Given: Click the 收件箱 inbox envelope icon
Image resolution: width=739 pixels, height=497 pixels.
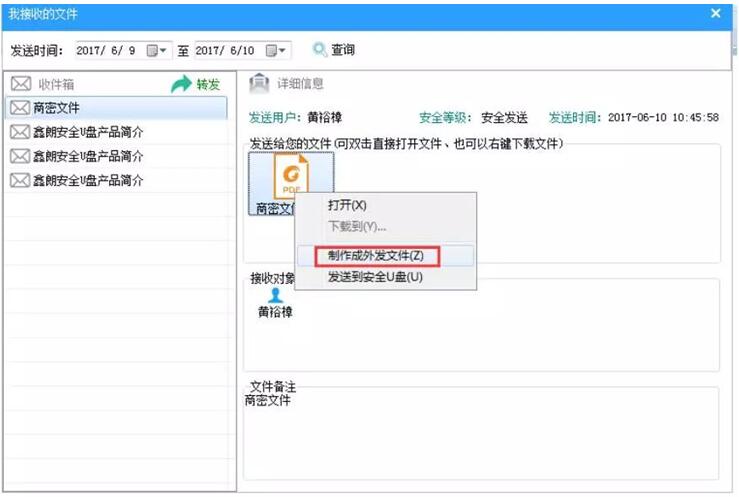Looking at the screenshot, I should [20, 85].
